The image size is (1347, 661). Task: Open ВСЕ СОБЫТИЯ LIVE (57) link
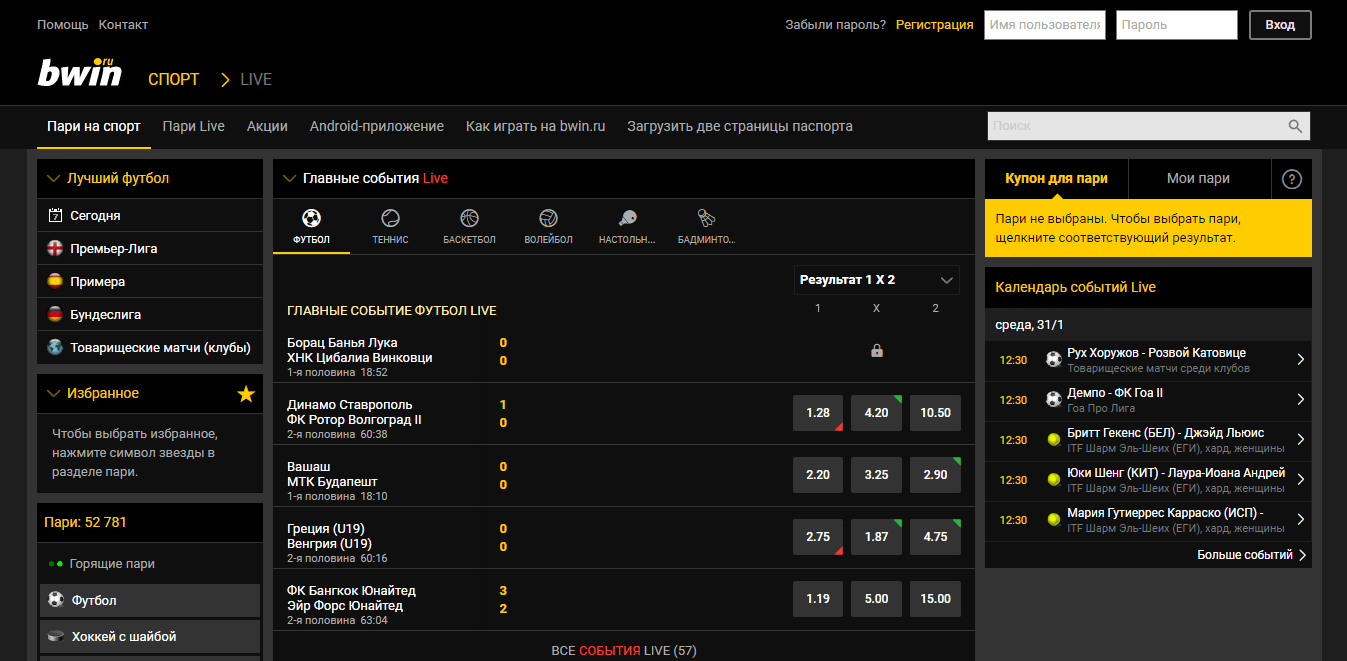point(624,650)
